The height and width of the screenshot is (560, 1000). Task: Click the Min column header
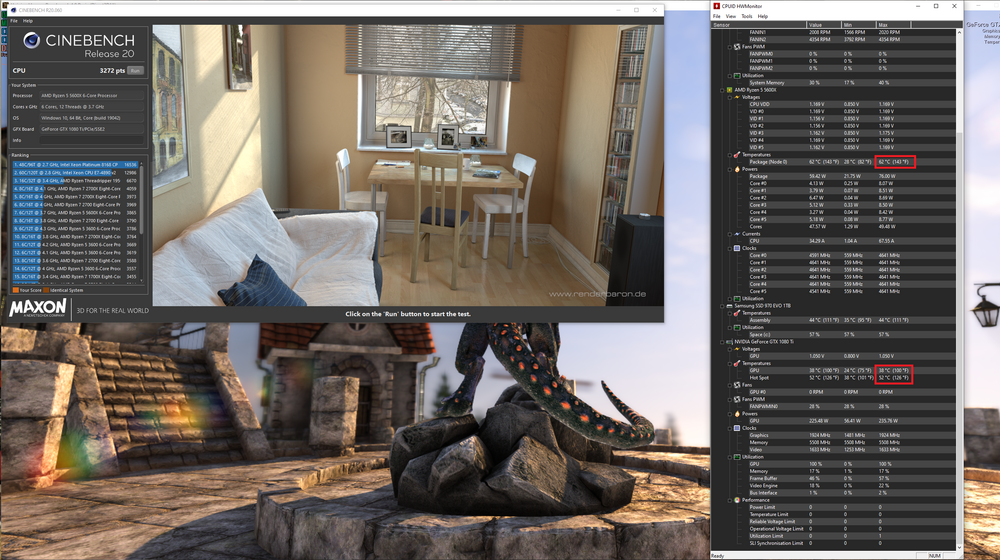(x=858, y=25)
